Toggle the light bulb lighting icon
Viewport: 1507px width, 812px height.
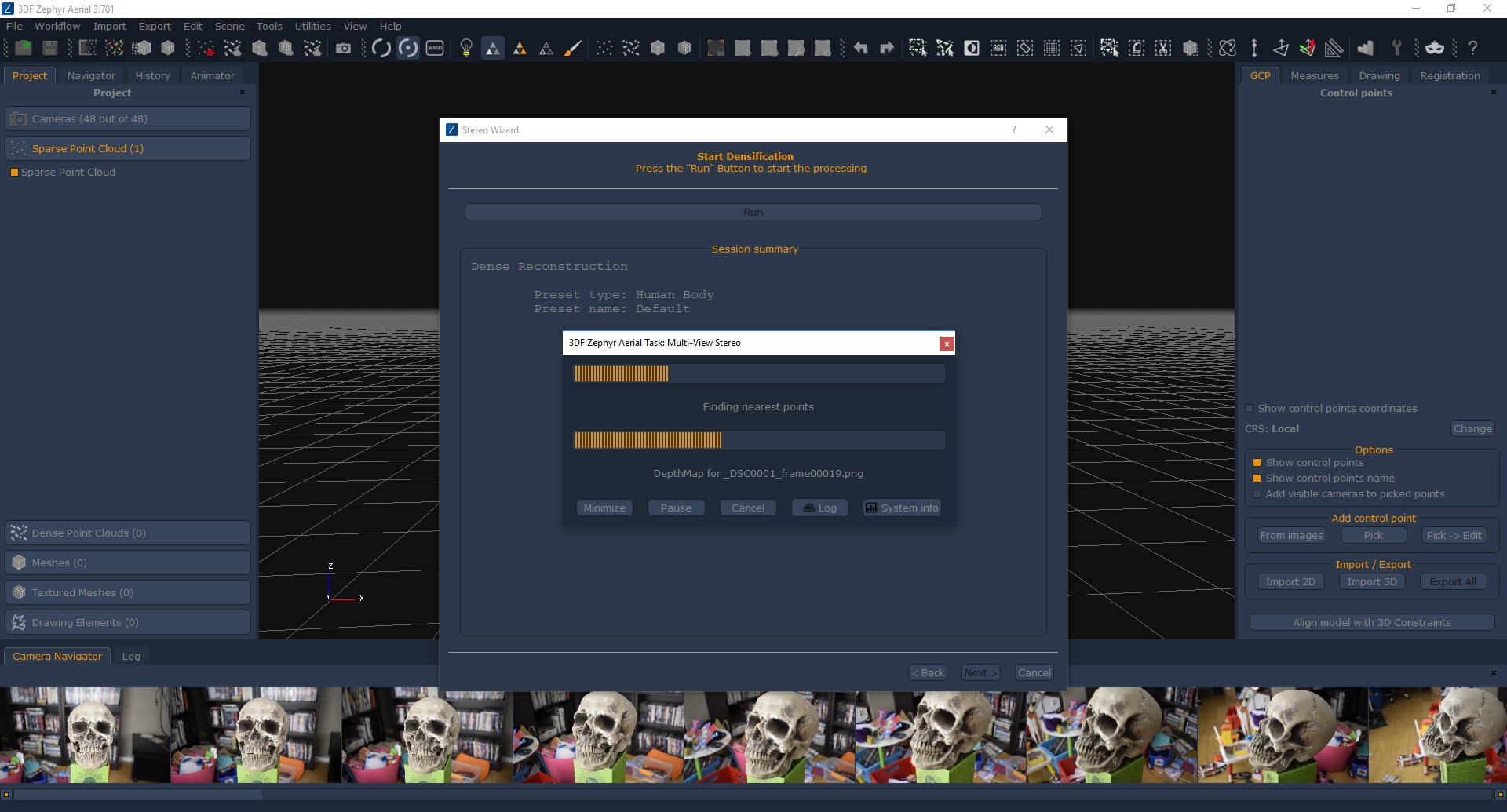[x=466, y=48]
